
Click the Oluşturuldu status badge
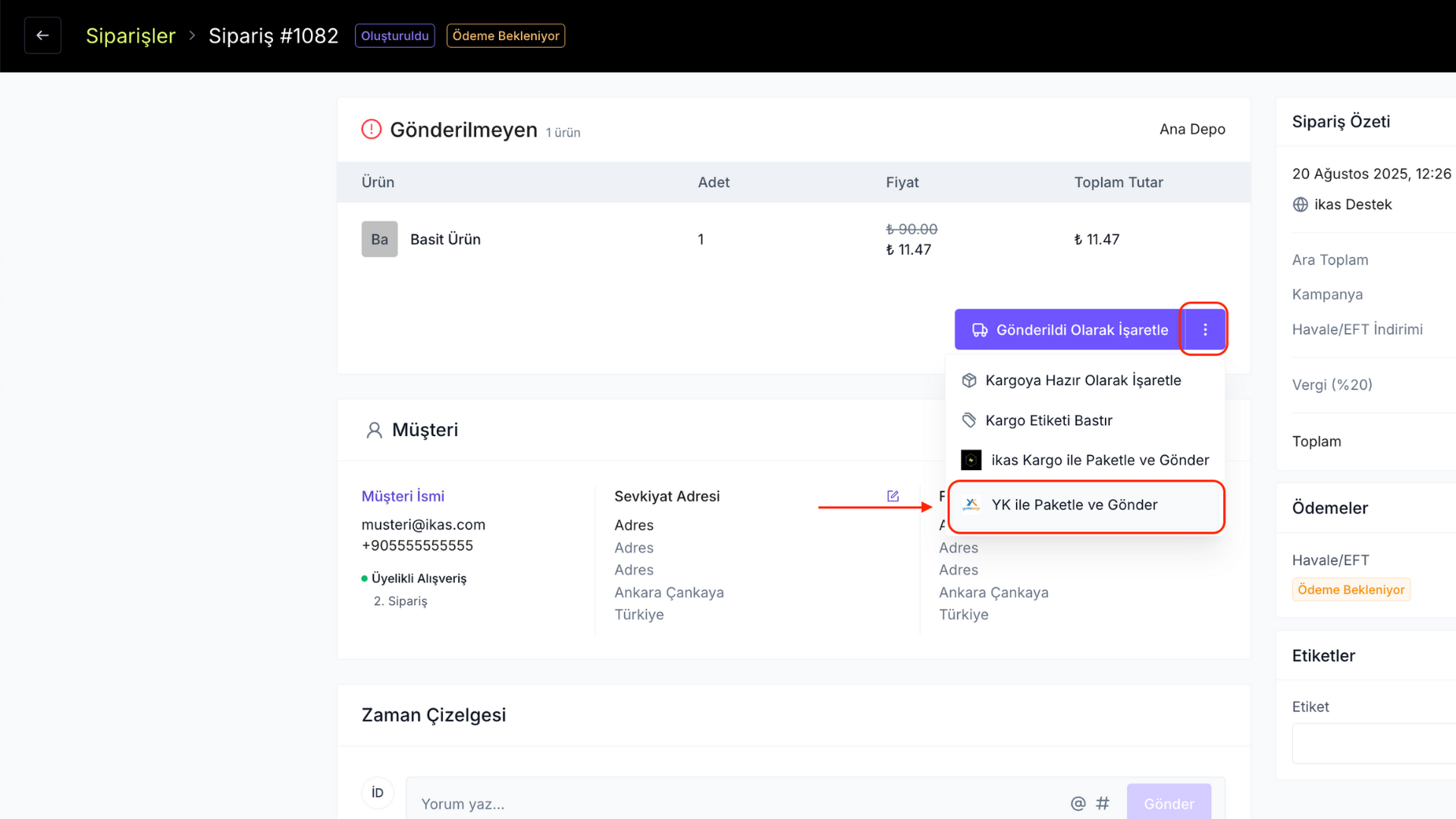pyautogui.click(x=394, y=36)
